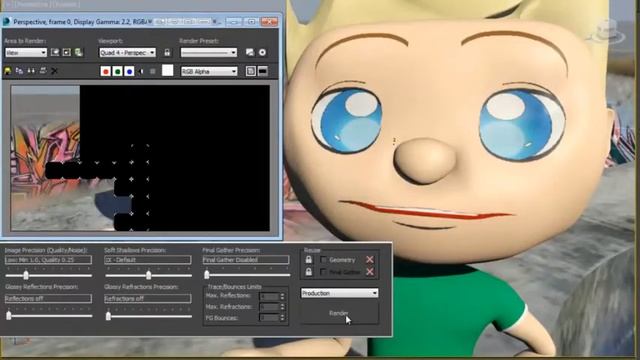This screenshot has height=360, width=640.
Task: Click the 3ds Max window title icon
Action: 6,22
